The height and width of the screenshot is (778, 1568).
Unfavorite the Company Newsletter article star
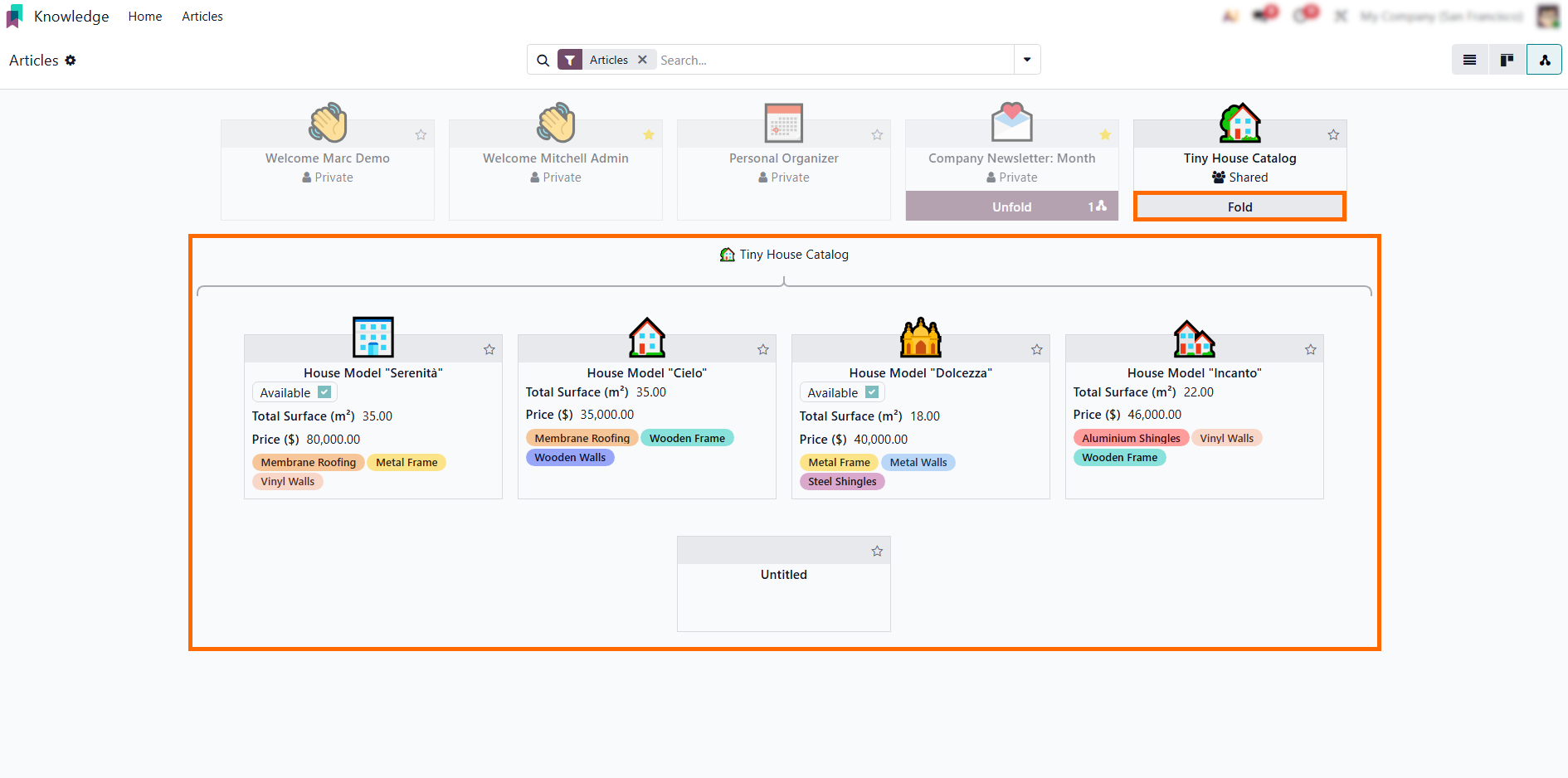tap(1105, 135)
